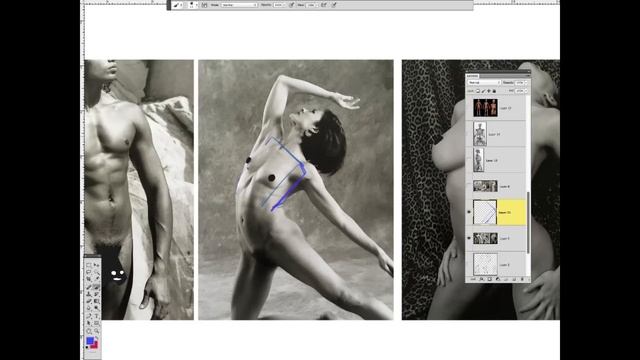Viewport: 640px width, 360px height.
Task: Select the Move tool
Action: pyautogui.click(x=97, y=265)
